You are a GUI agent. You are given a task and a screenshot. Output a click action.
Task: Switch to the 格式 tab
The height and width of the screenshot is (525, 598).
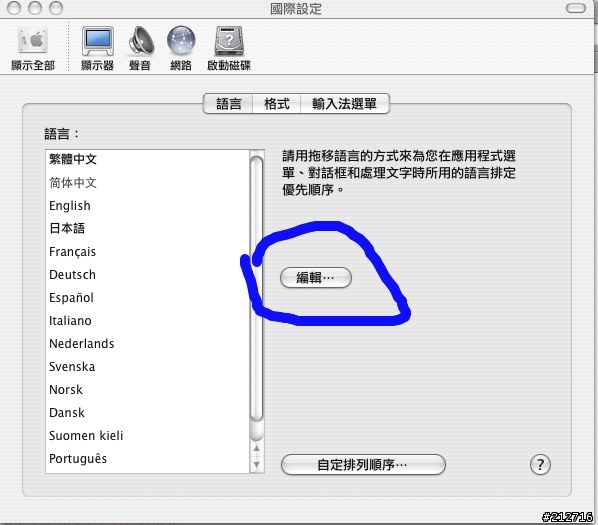click(x=277, y=104)
